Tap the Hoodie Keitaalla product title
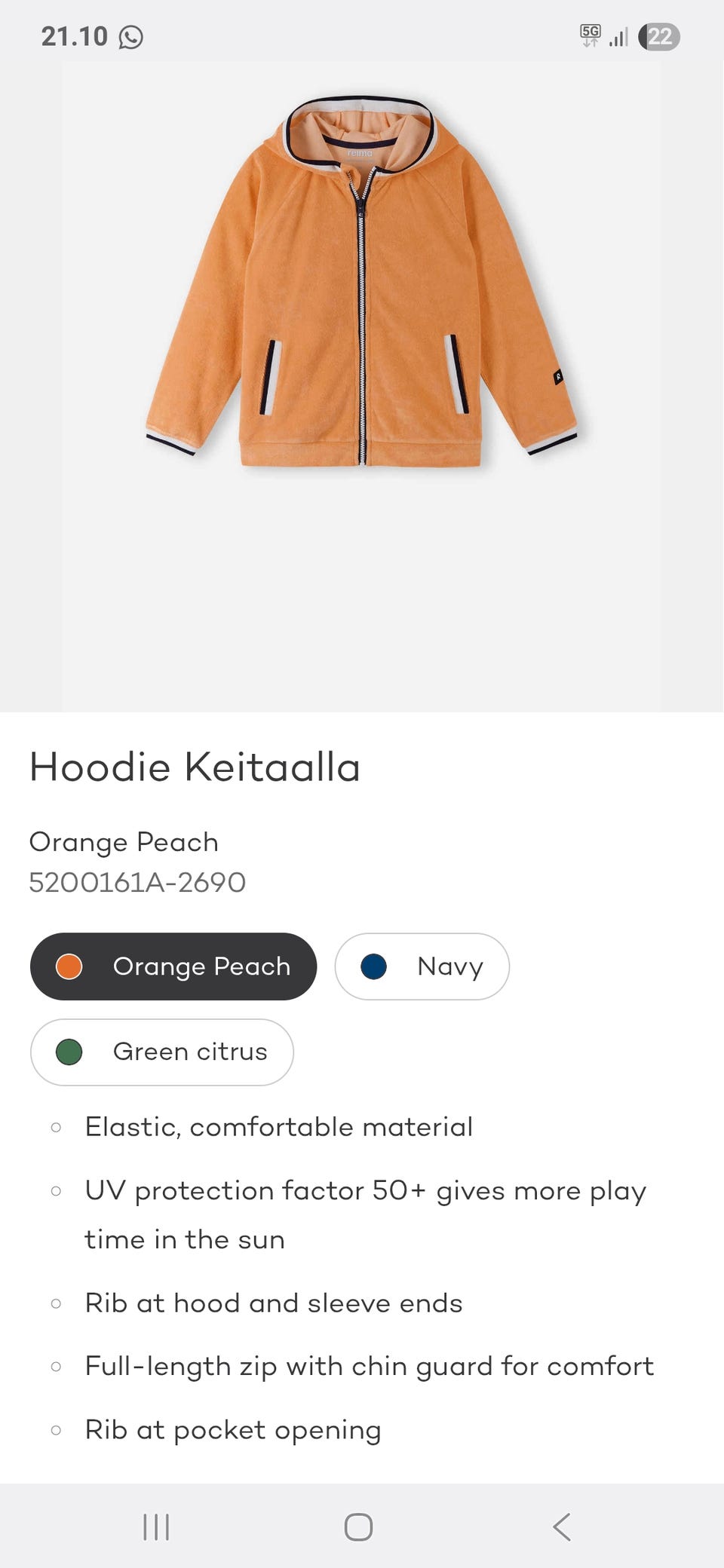 (x=195, y=767)
